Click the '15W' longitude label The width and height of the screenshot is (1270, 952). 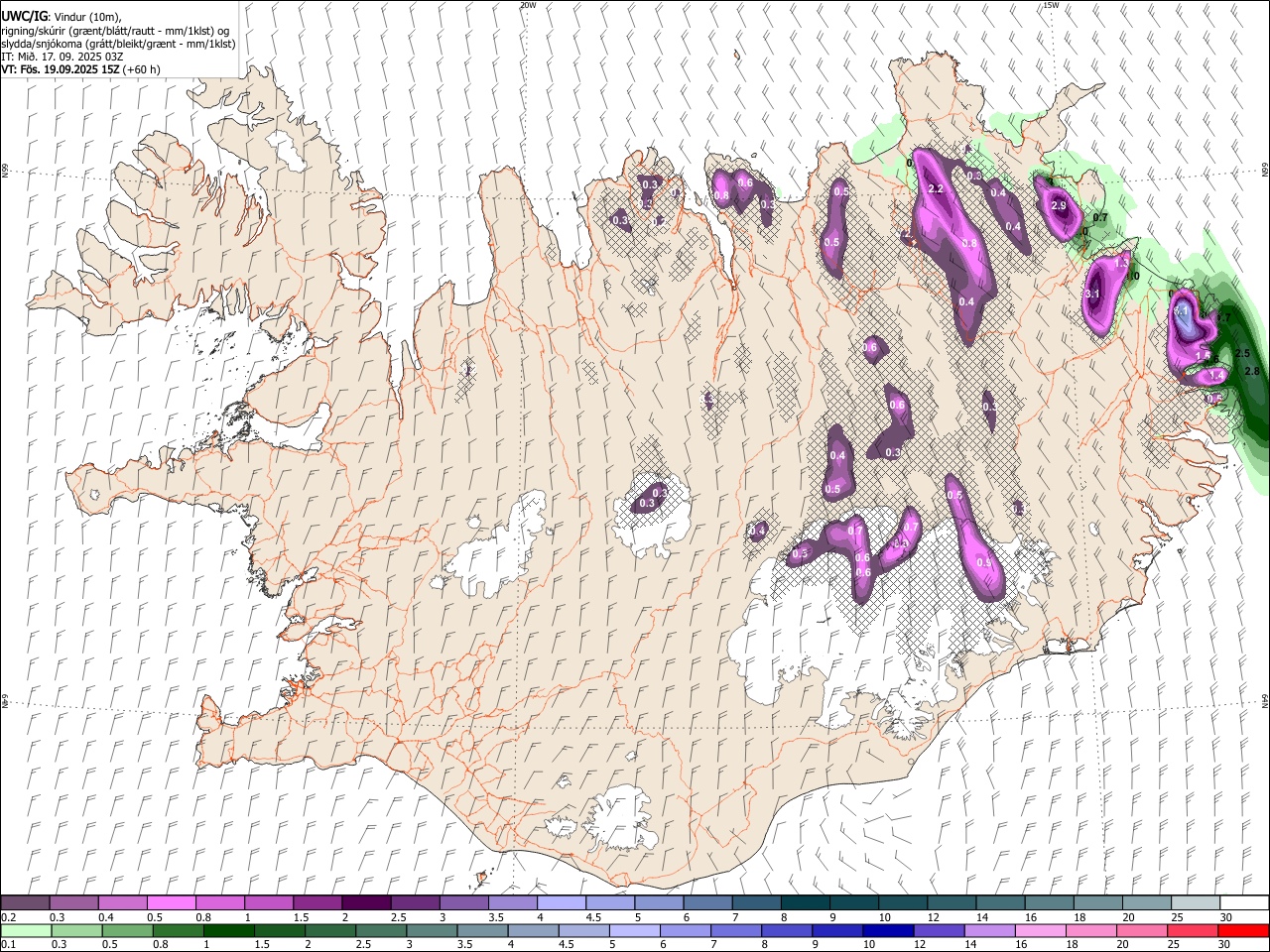pos(1051,5)
